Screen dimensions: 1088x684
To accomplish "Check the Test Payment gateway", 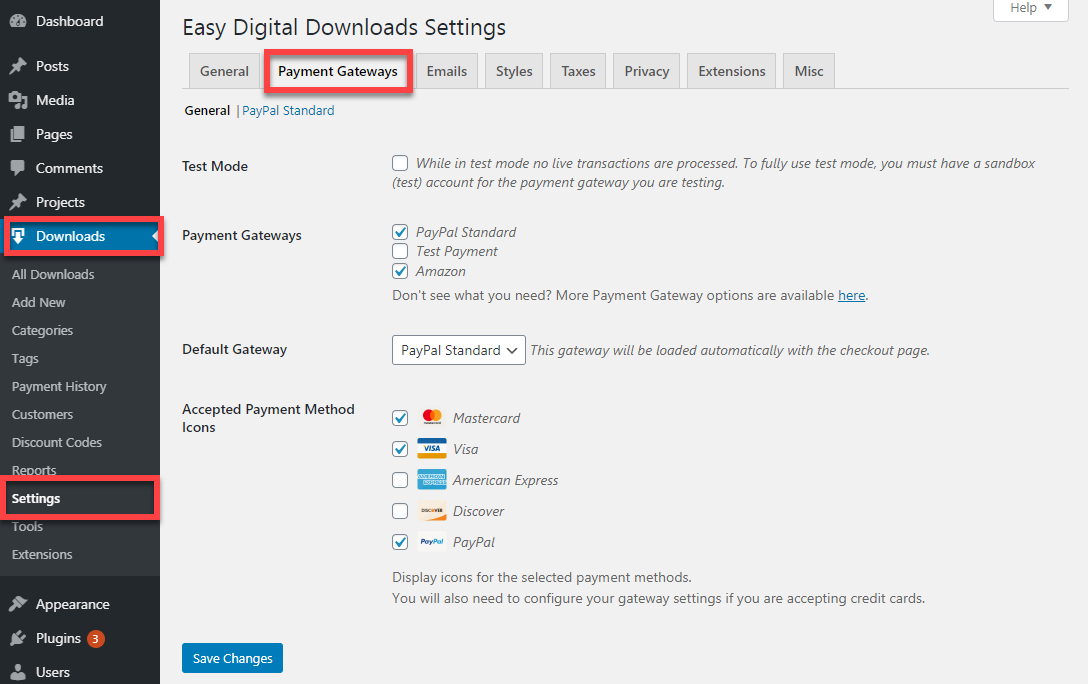I will [x=400, y=250].
